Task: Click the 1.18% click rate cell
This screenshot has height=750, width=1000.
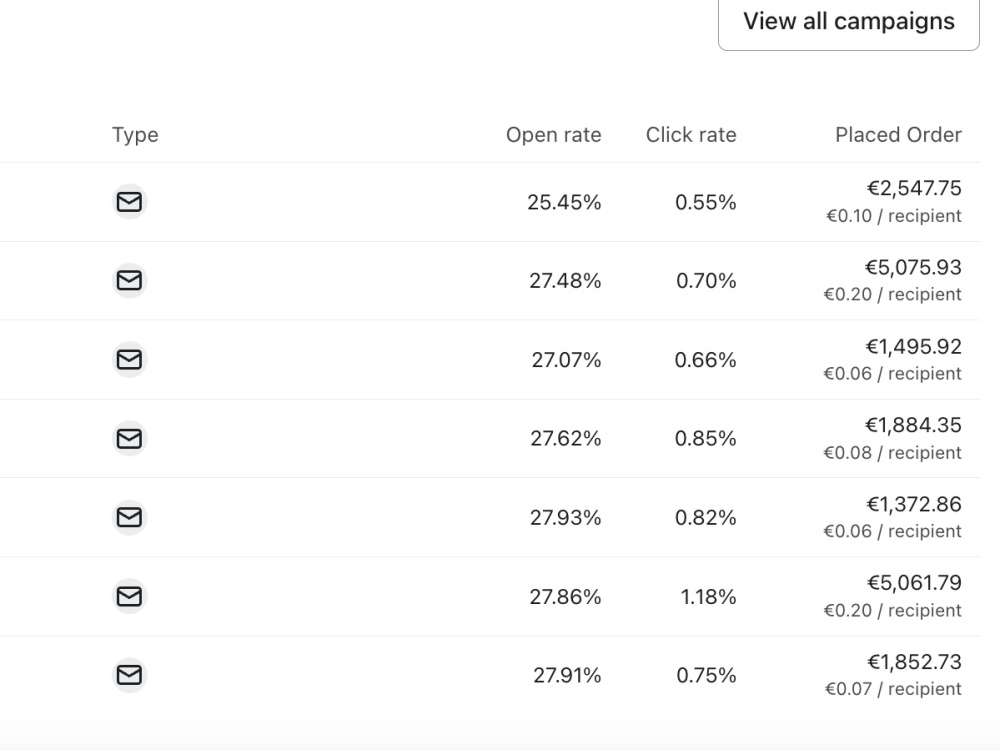Action: coord(709,597)
